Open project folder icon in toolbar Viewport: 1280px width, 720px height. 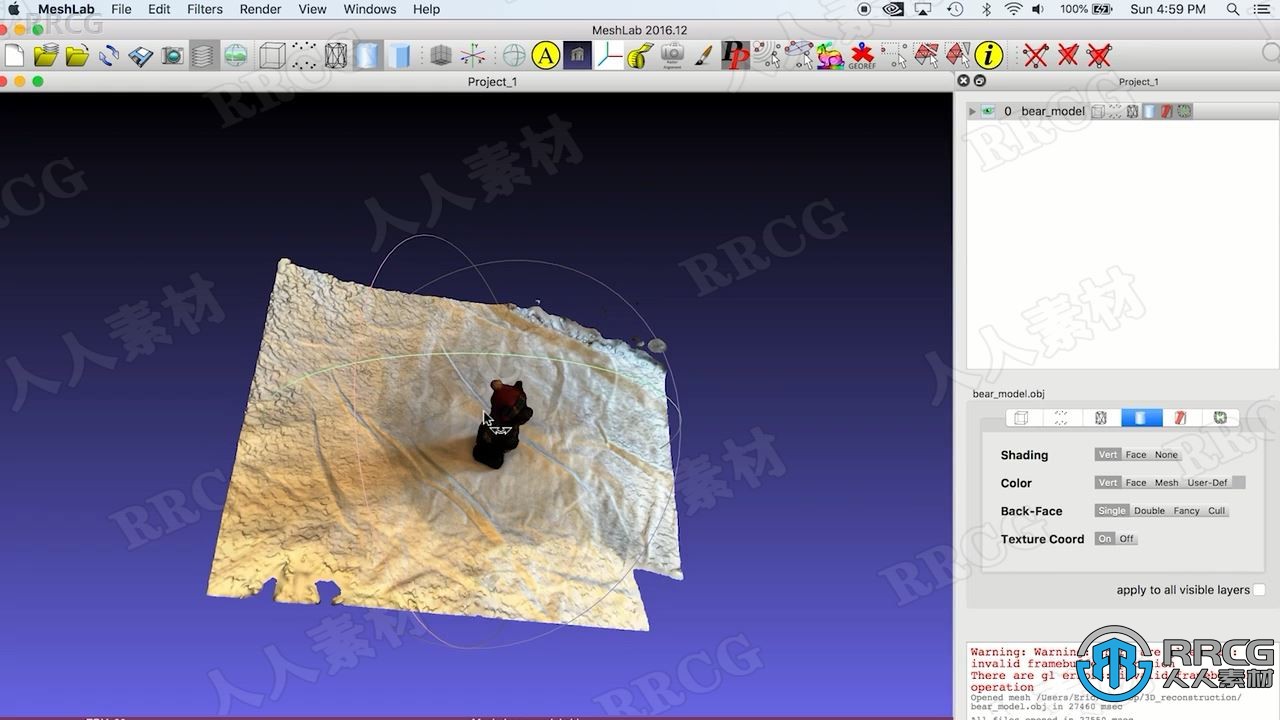[46, 55]
